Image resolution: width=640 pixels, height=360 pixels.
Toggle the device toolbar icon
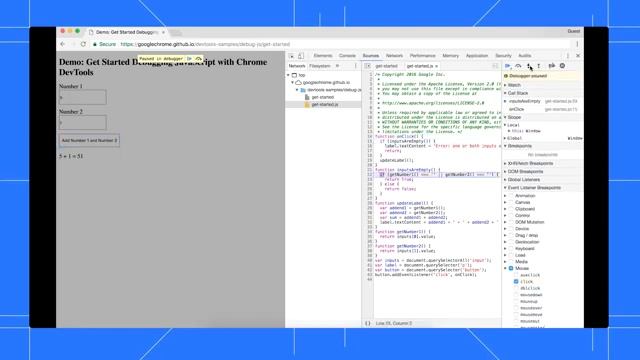[301, 56]
